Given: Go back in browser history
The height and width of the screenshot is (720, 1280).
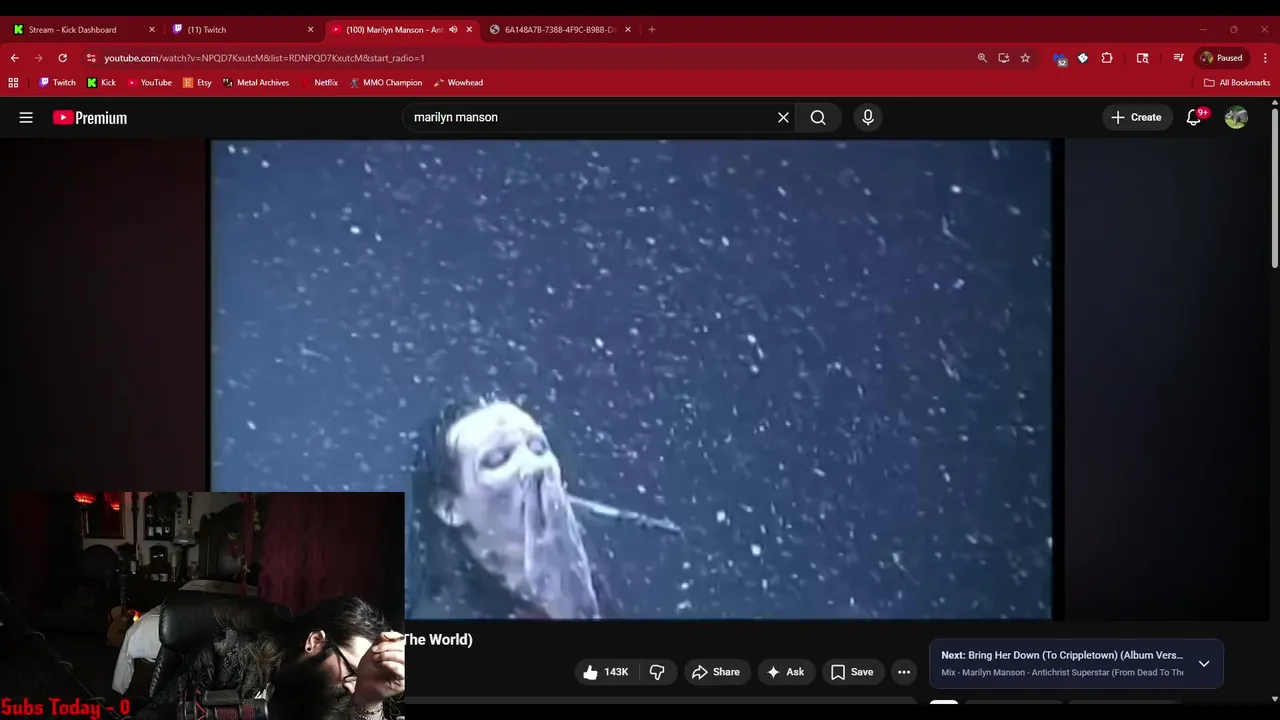Looking at the screenshot, I should 14,58.
